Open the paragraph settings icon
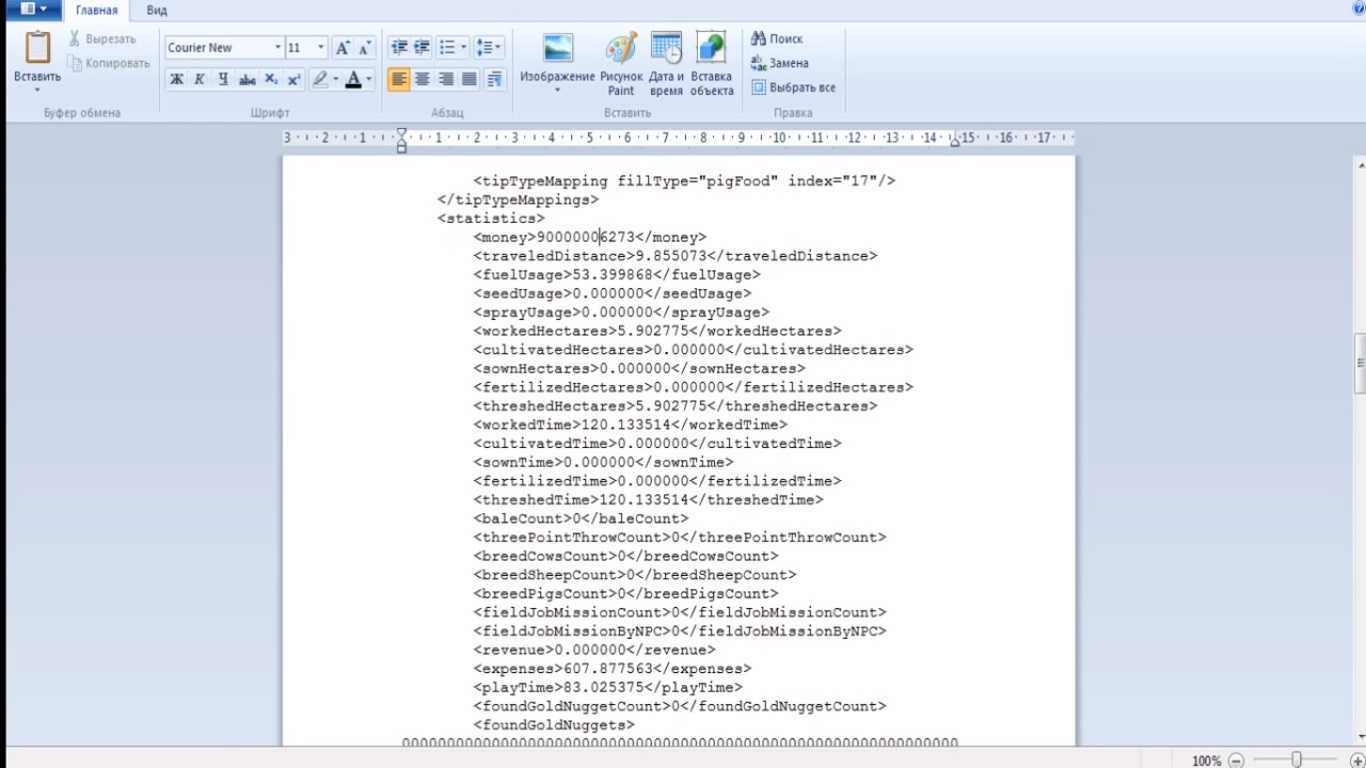The width and height of the screenshot is (1366, 768). 495,80
